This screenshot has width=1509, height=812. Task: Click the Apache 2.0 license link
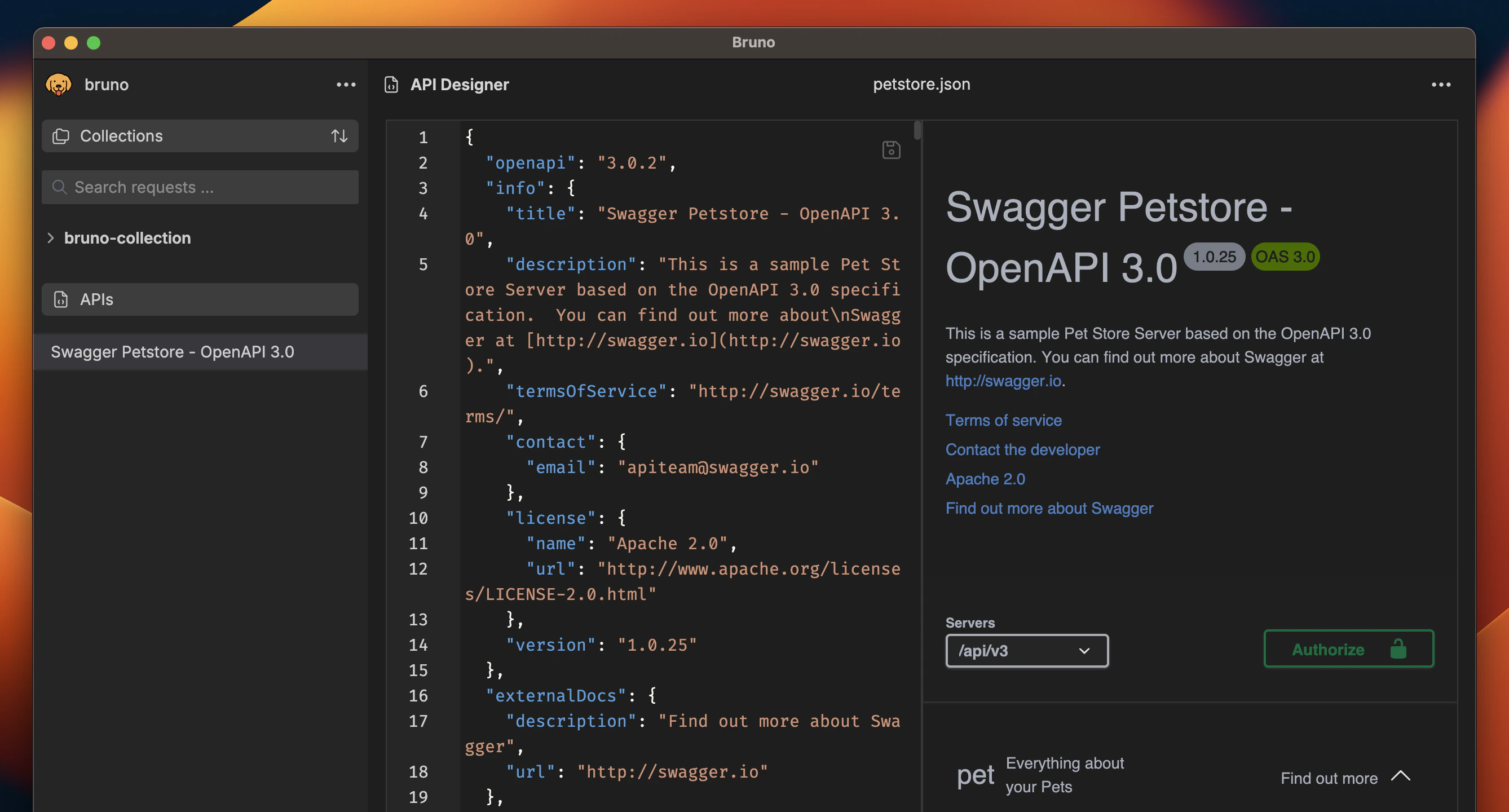point(985,479)
